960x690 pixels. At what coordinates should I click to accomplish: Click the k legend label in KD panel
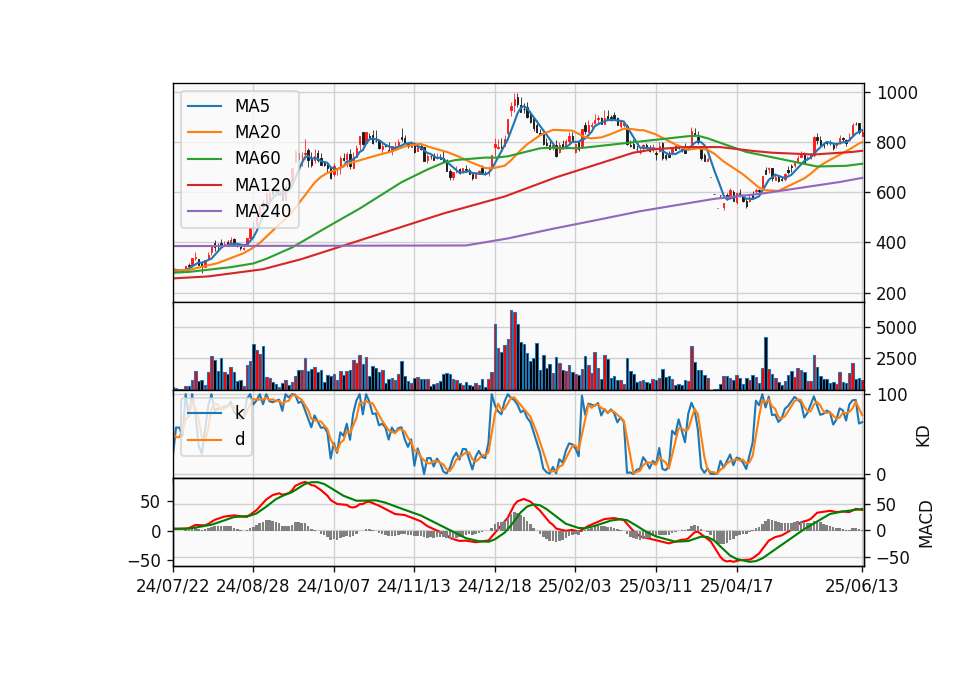tap(239, 413)
